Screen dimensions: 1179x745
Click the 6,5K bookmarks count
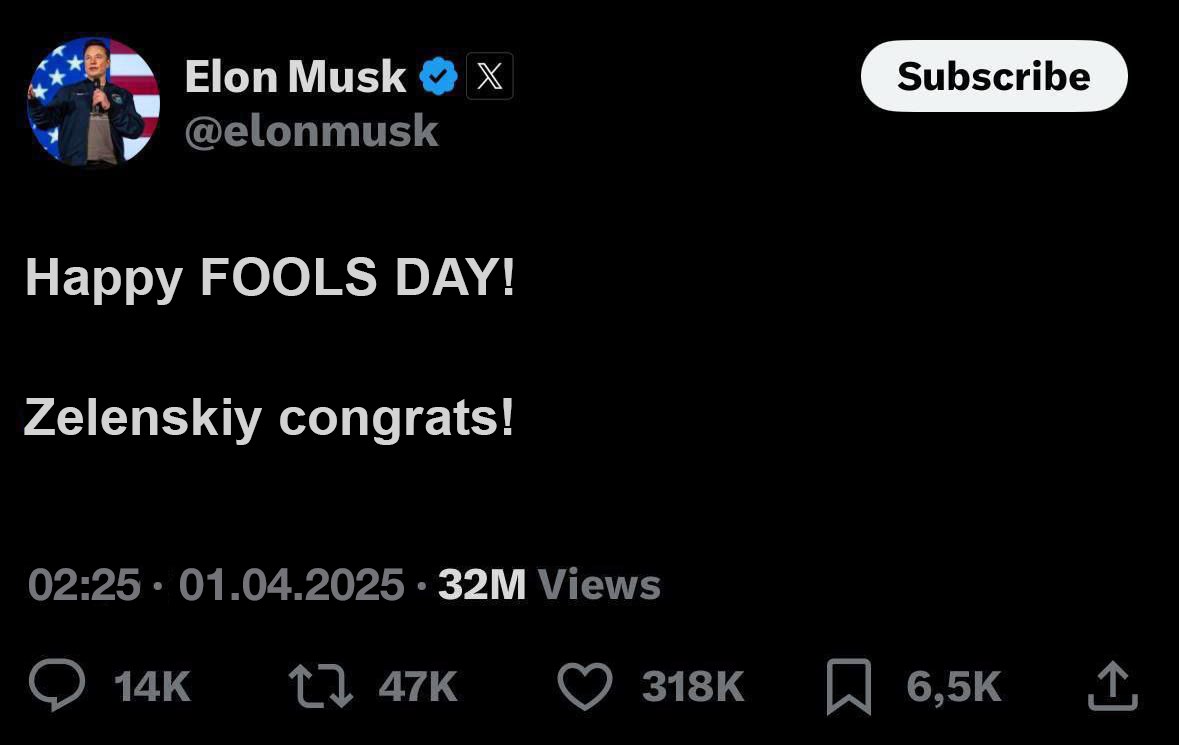tap(953, 687)
